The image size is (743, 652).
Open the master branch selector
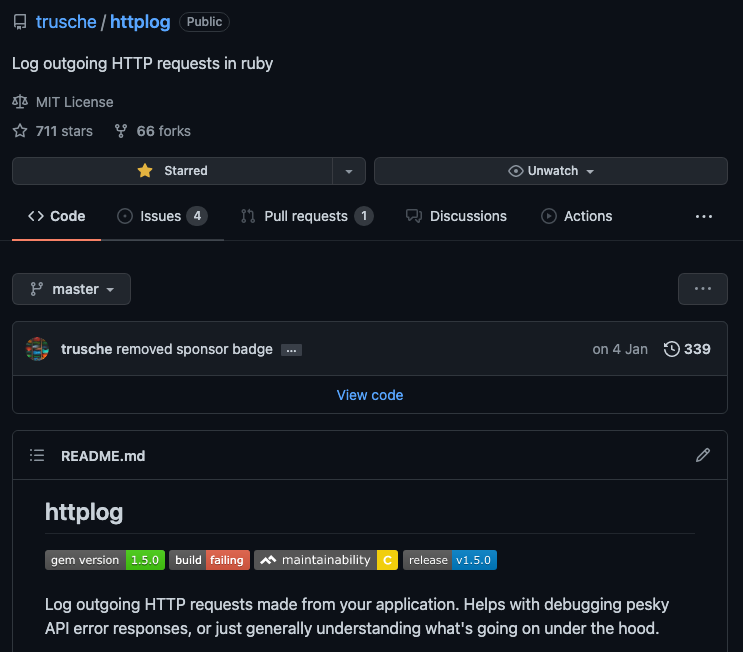71,289
